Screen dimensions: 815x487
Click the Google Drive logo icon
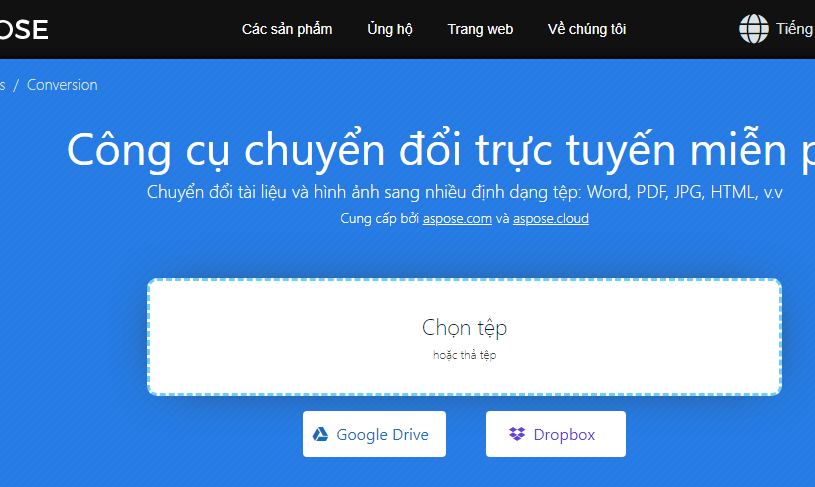coord(320,434)
